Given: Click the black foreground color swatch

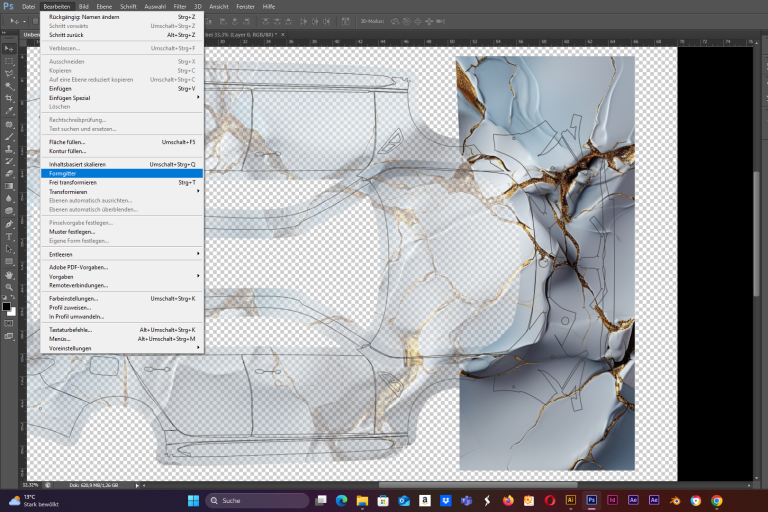Looking at the screenshot, I should (6, 307).
